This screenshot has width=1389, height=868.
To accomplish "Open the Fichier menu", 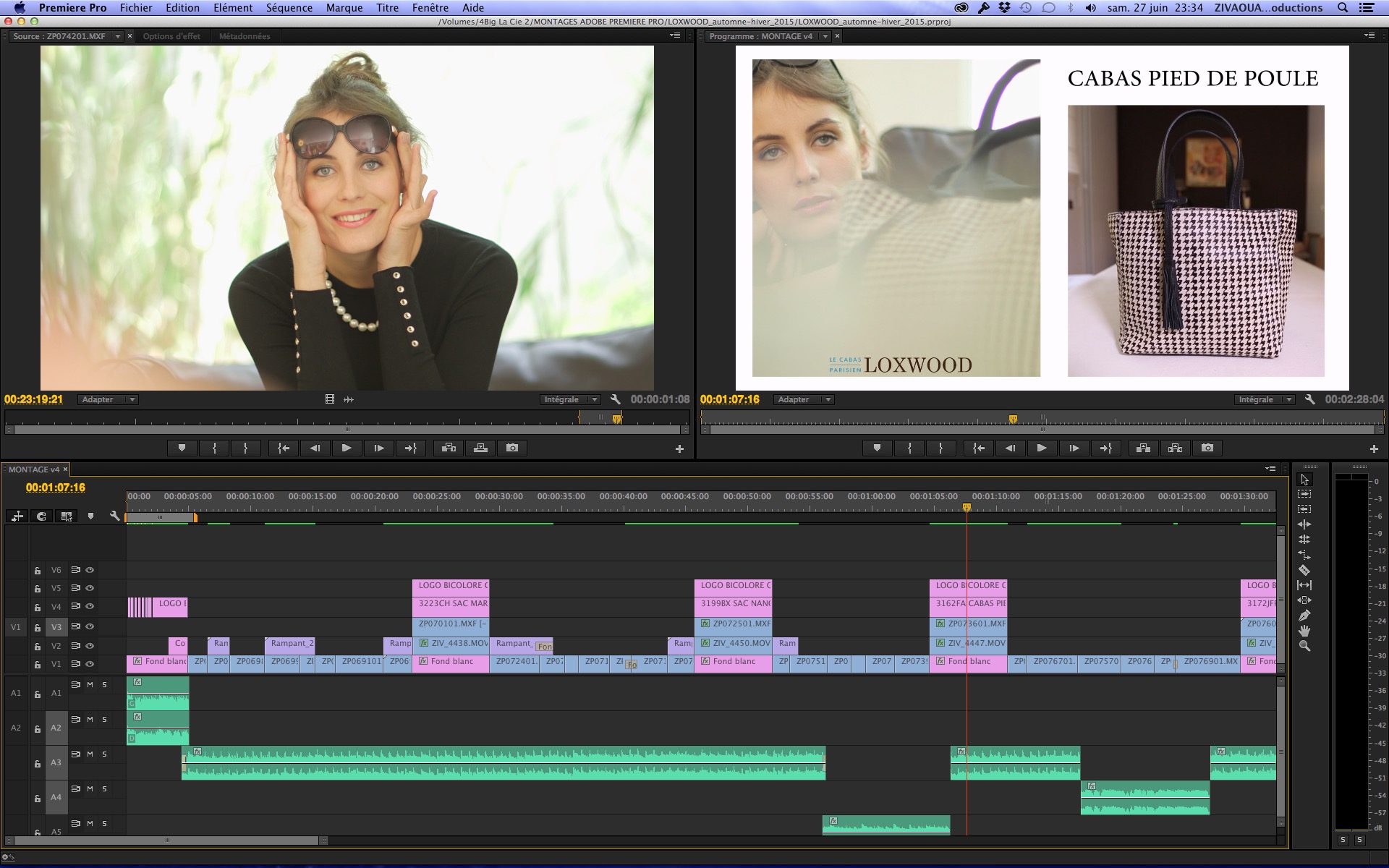I will [136, 7].
